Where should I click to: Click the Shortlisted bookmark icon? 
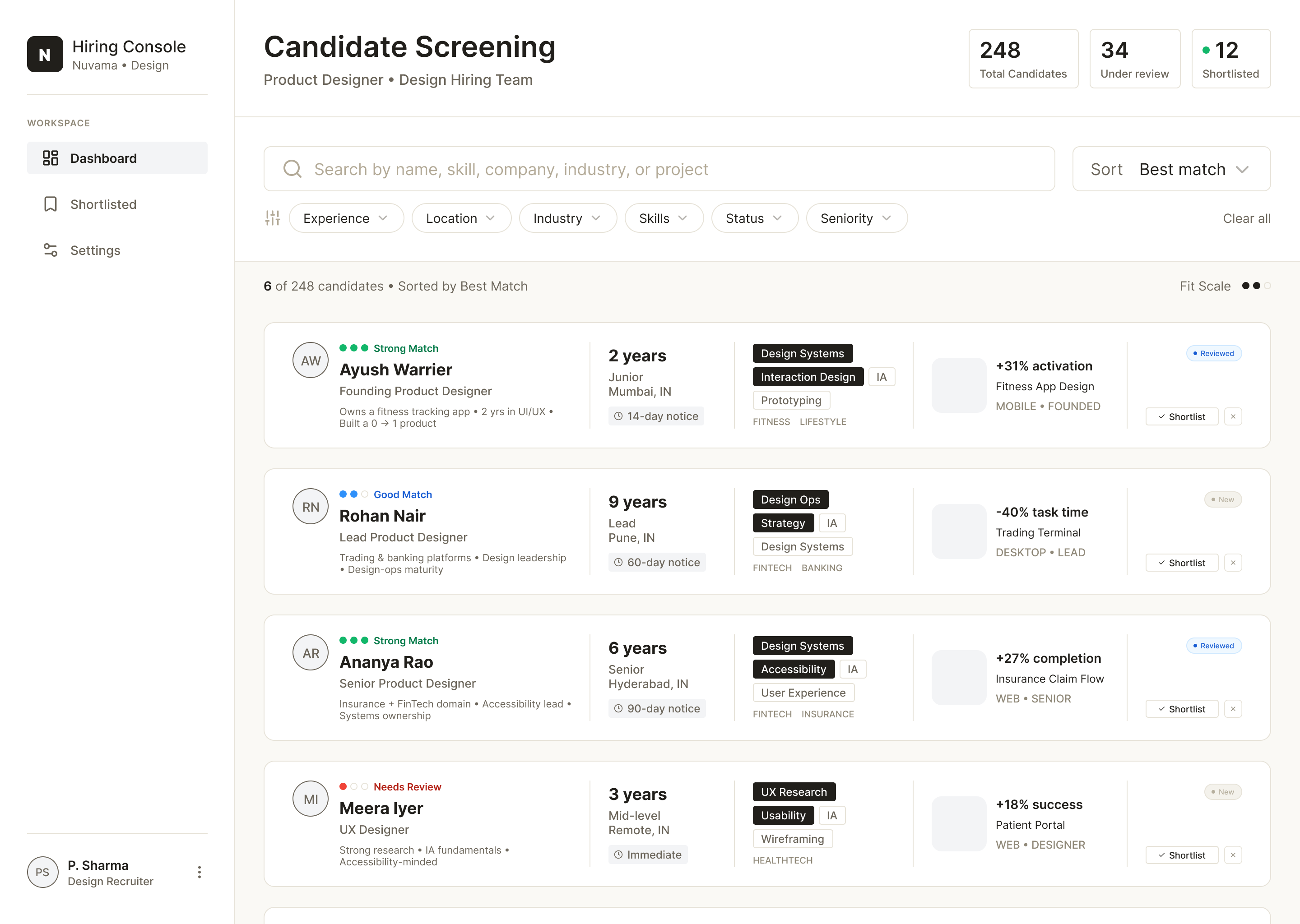51,204
